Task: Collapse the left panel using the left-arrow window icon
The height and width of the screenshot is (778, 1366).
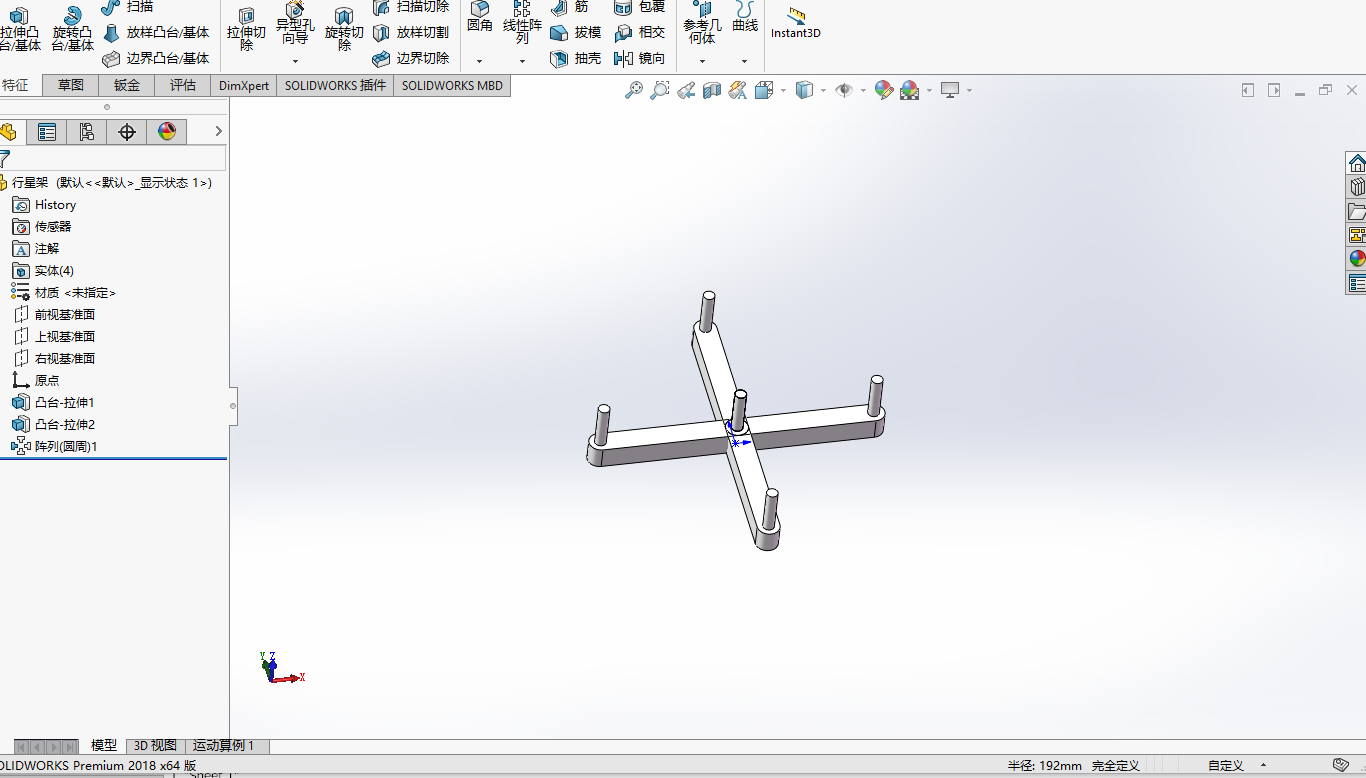Action: 1248,90
